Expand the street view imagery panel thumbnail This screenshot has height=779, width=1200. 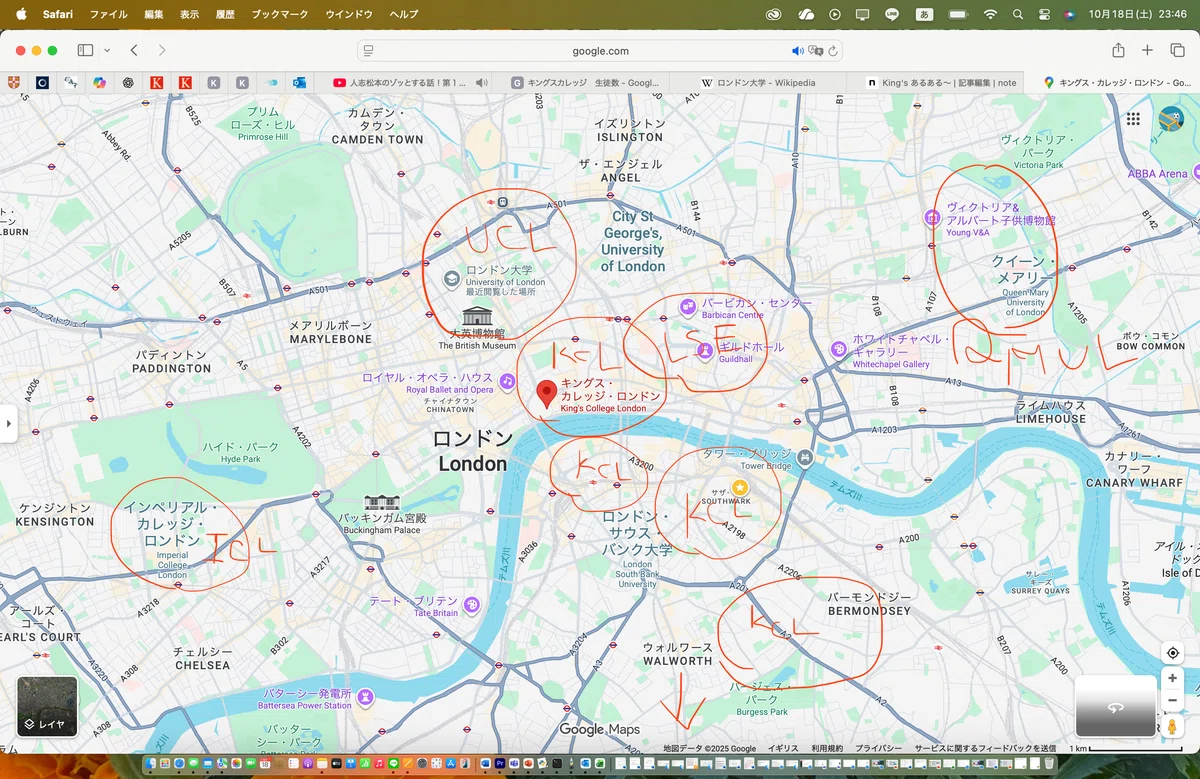[1115, 707]
